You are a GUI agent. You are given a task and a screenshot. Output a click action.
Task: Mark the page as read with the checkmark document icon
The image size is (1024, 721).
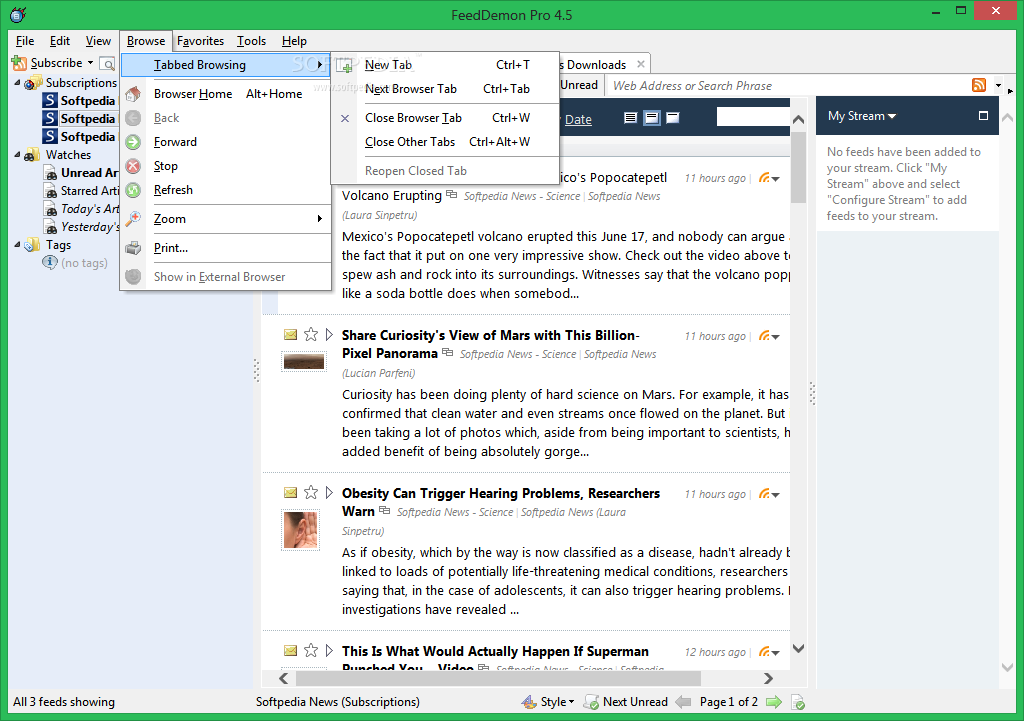click(x=797, y=702)
